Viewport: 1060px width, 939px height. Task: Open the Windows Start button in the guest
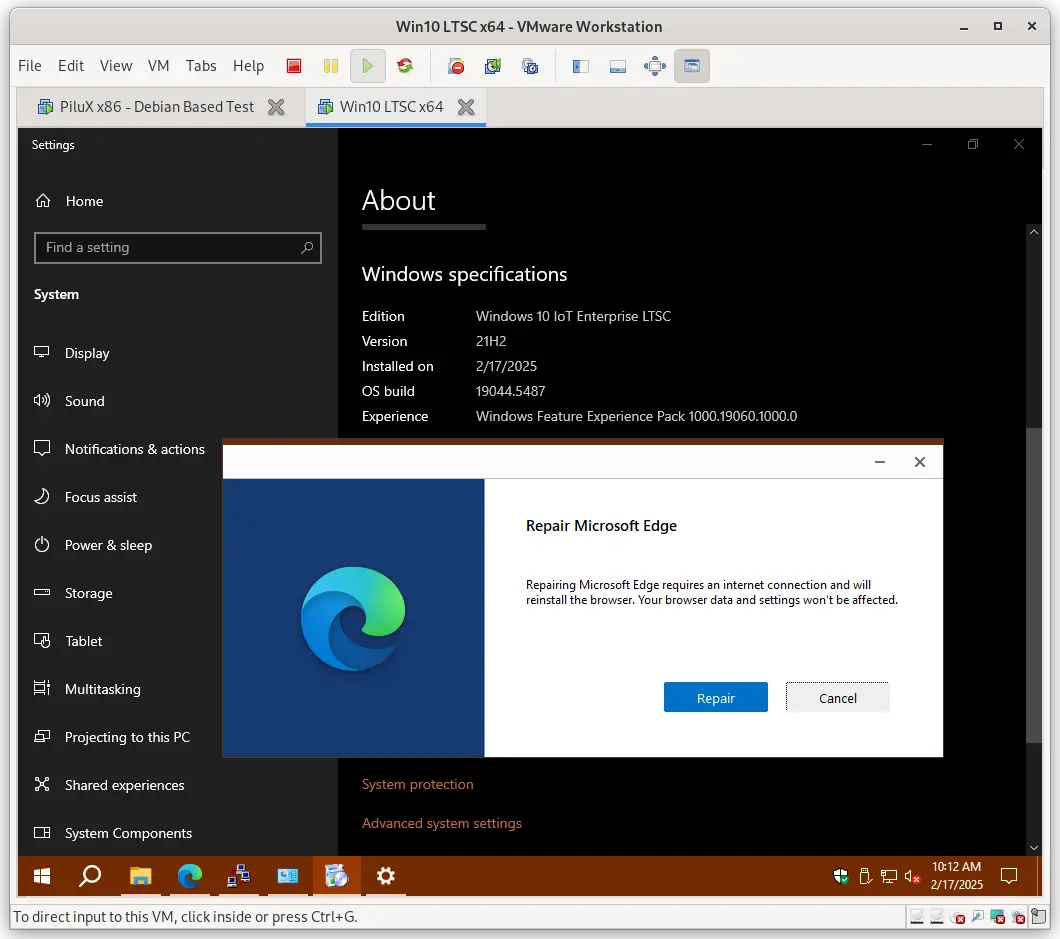coord(42,876)
